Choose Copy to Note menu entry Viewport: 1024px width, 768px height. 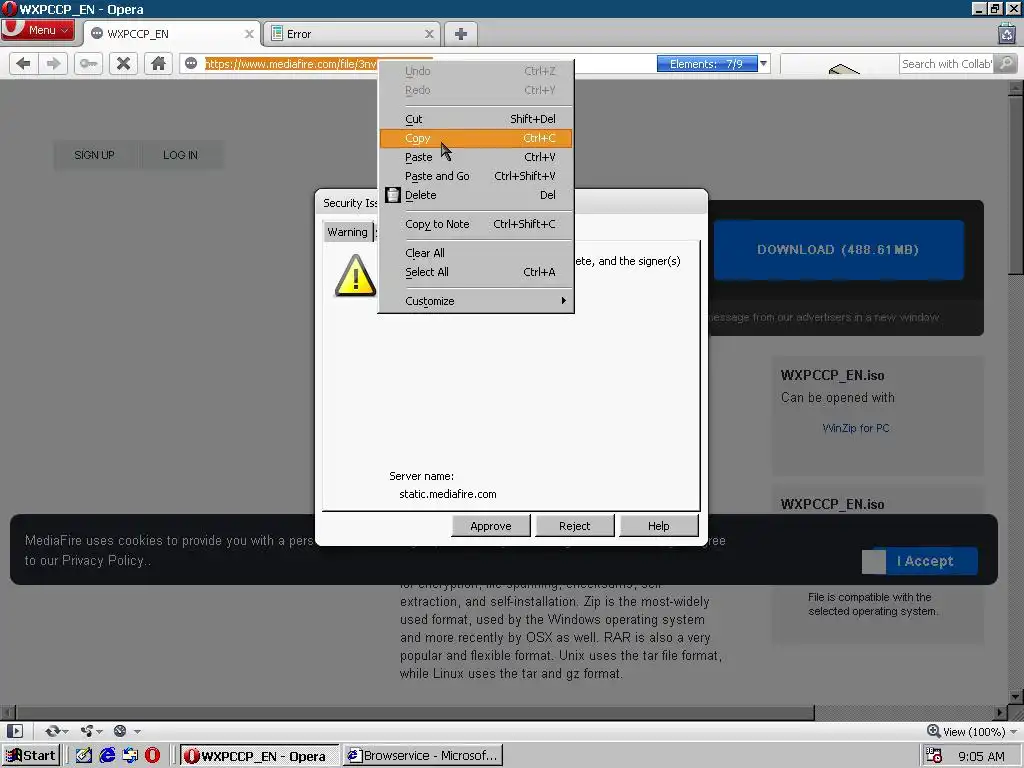[475, 224]
